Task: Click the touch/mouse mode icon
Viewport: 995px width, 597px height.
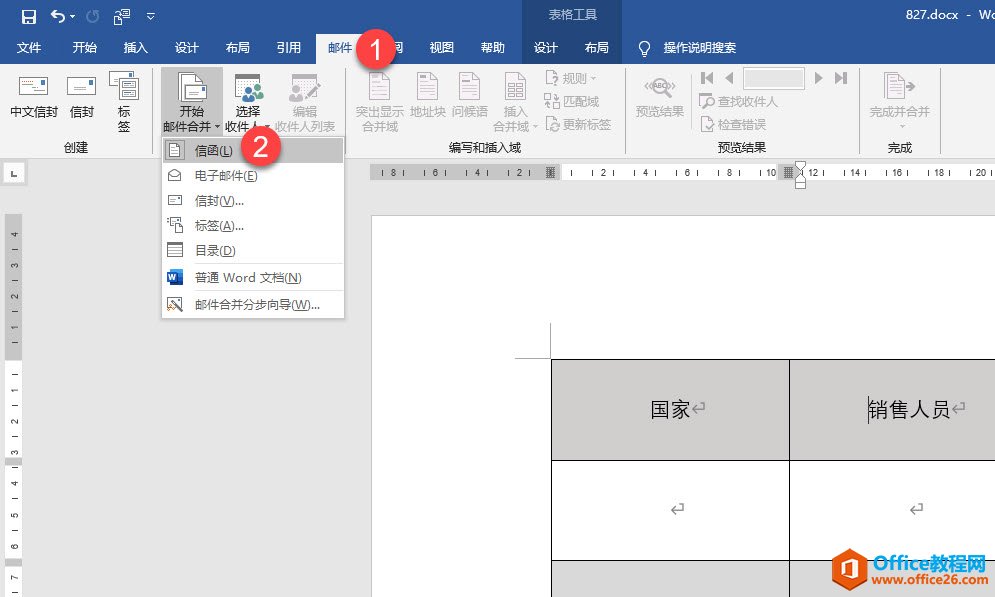Action: pyautogui.click(x=121, y=16)
